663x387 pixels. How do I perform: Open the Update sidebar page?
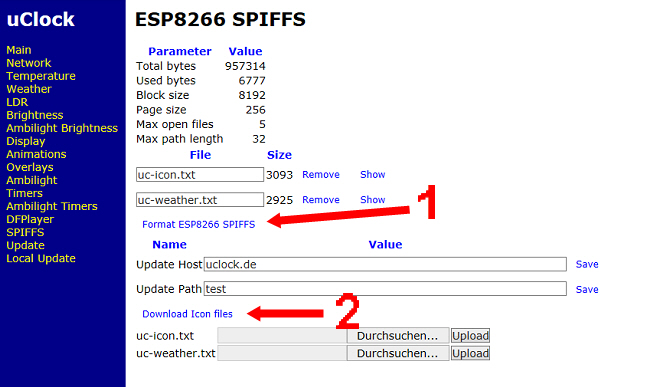click(x=25, y=246)
